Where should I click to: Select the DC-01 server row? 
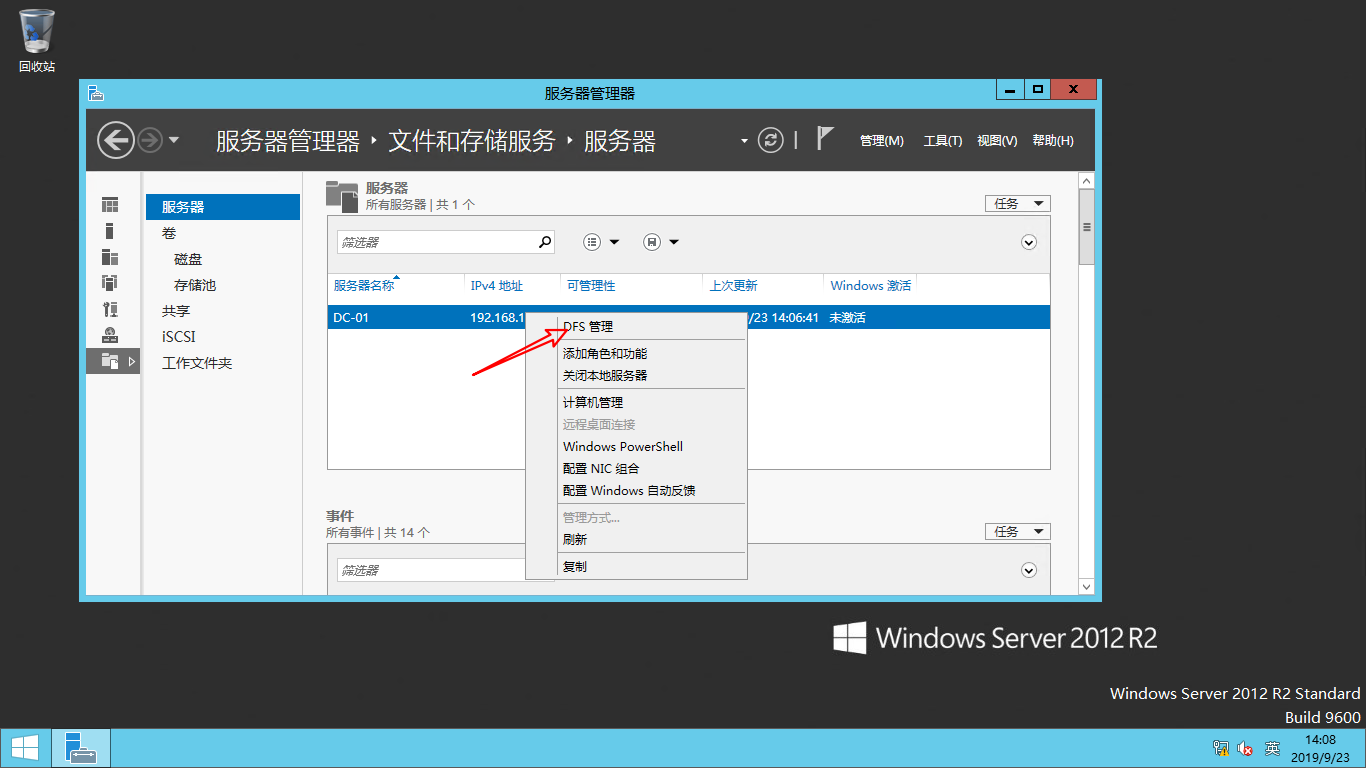688,317
